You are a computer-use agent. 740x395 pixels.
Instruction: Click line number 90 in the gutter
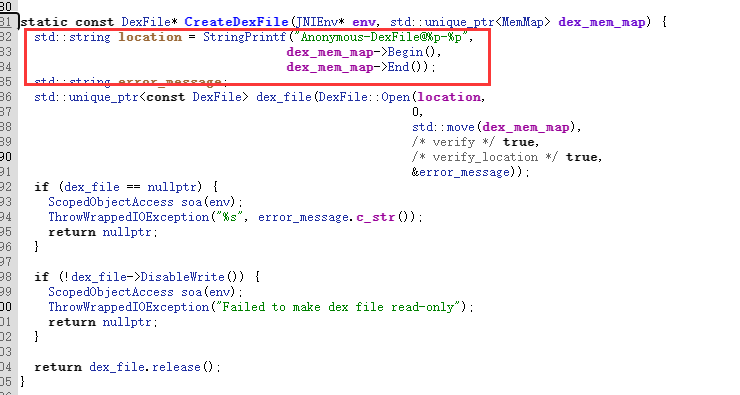point(6,158)
